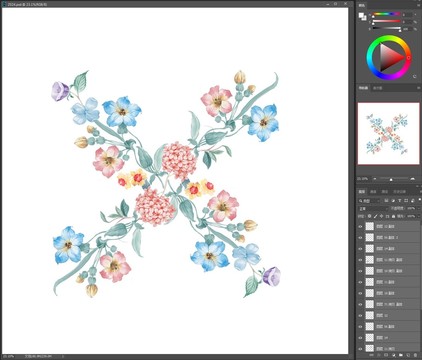Screen dimensions: 422x360
Task: Switch to the Histogram tab beside Navigator
Action: pyautogui.click(x=377, y=88)
